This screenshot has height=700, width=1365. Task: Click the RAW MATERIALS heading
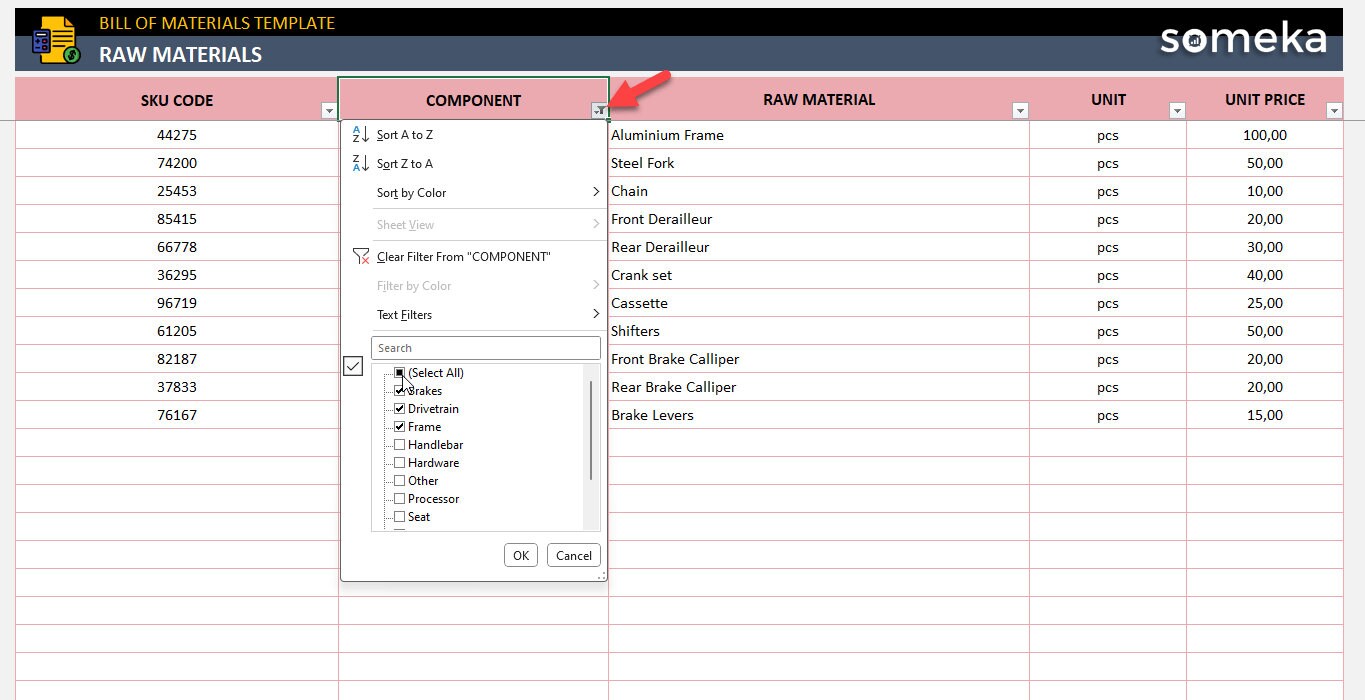(x=180, y=55)
